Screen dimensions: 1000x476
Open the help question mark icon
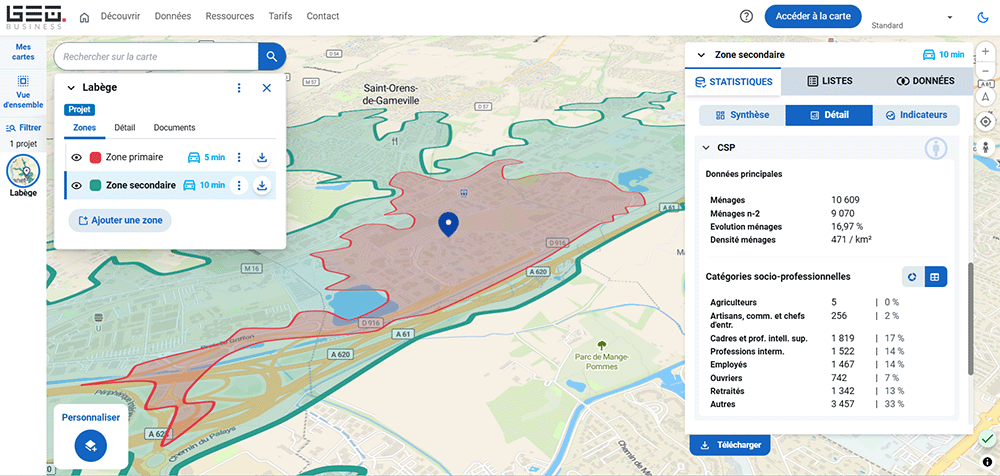coord(746,16)
